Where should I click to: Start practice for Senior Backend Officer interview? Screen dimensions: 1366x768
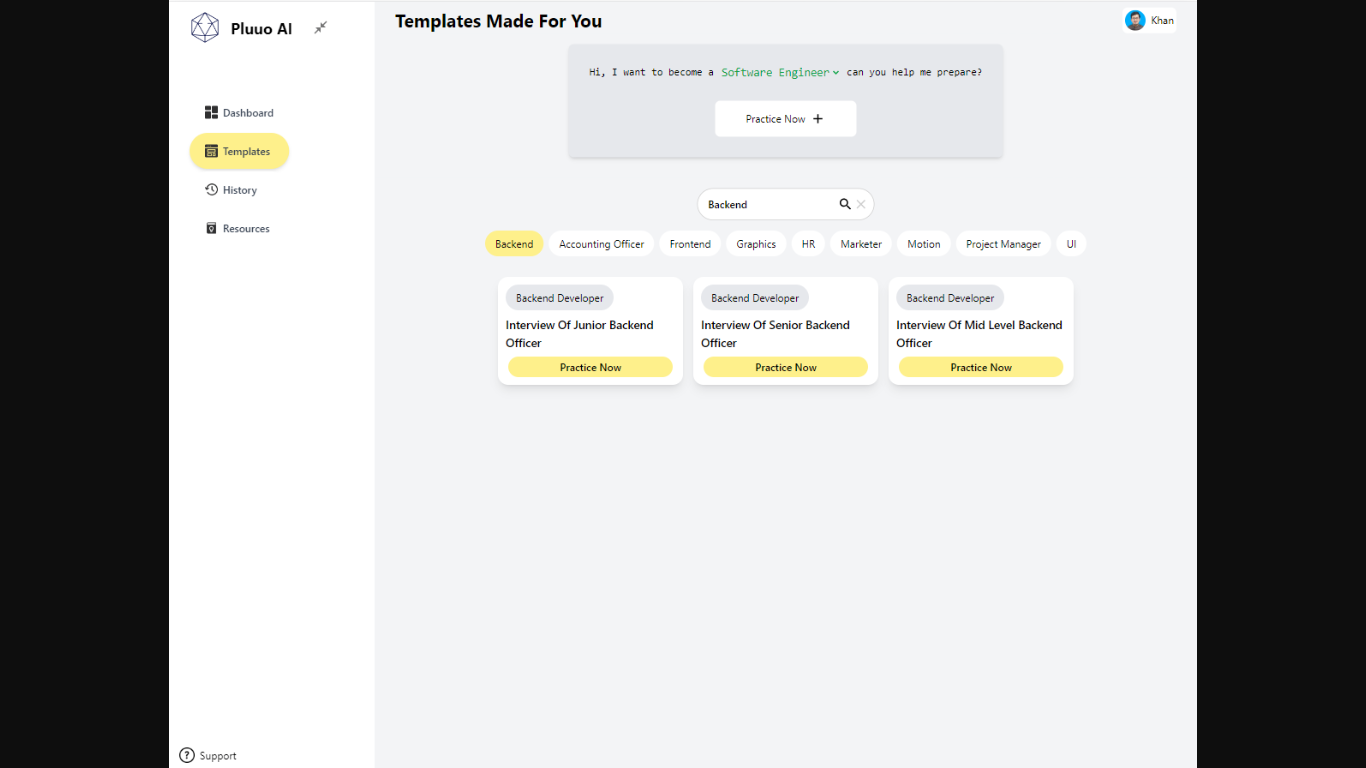(x=785, y=368)
